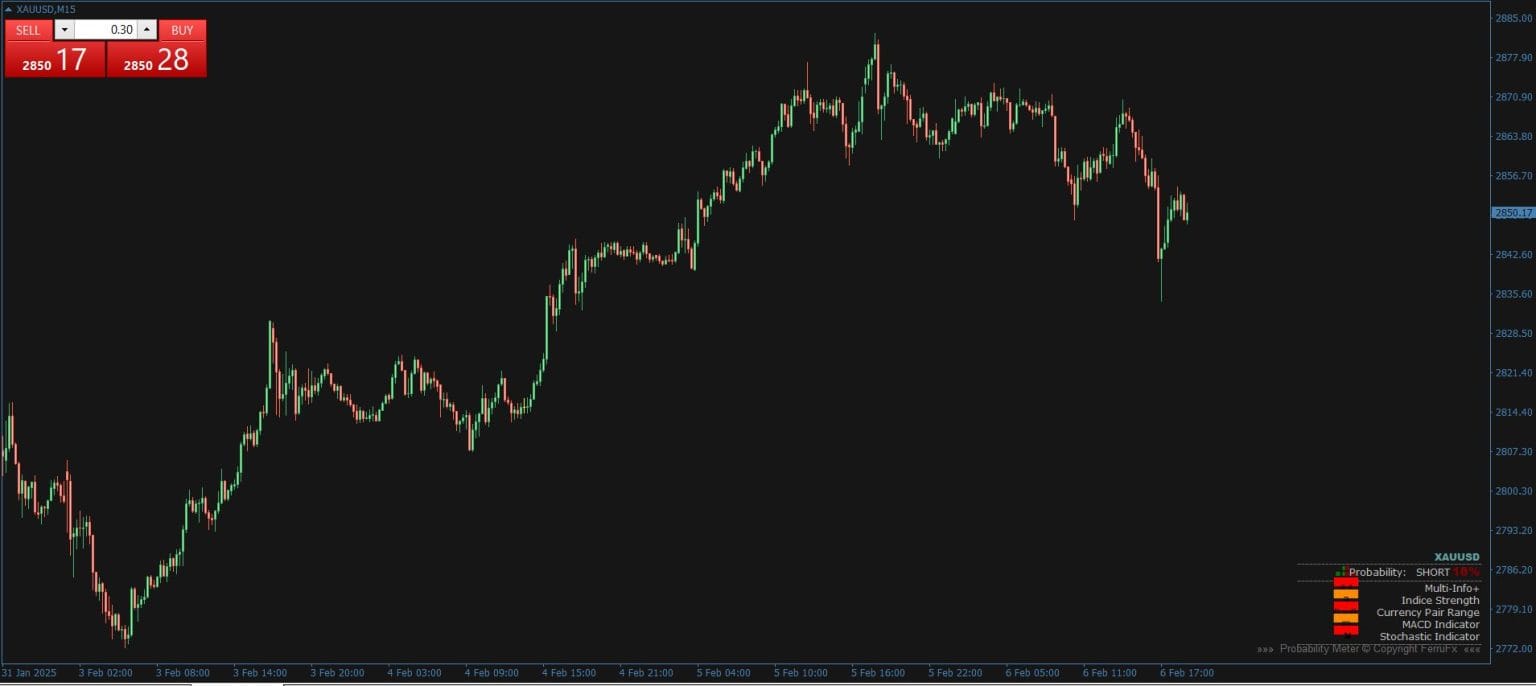Click the lot size increase arrow
The image size is (1536, 686).
[147, 29]
